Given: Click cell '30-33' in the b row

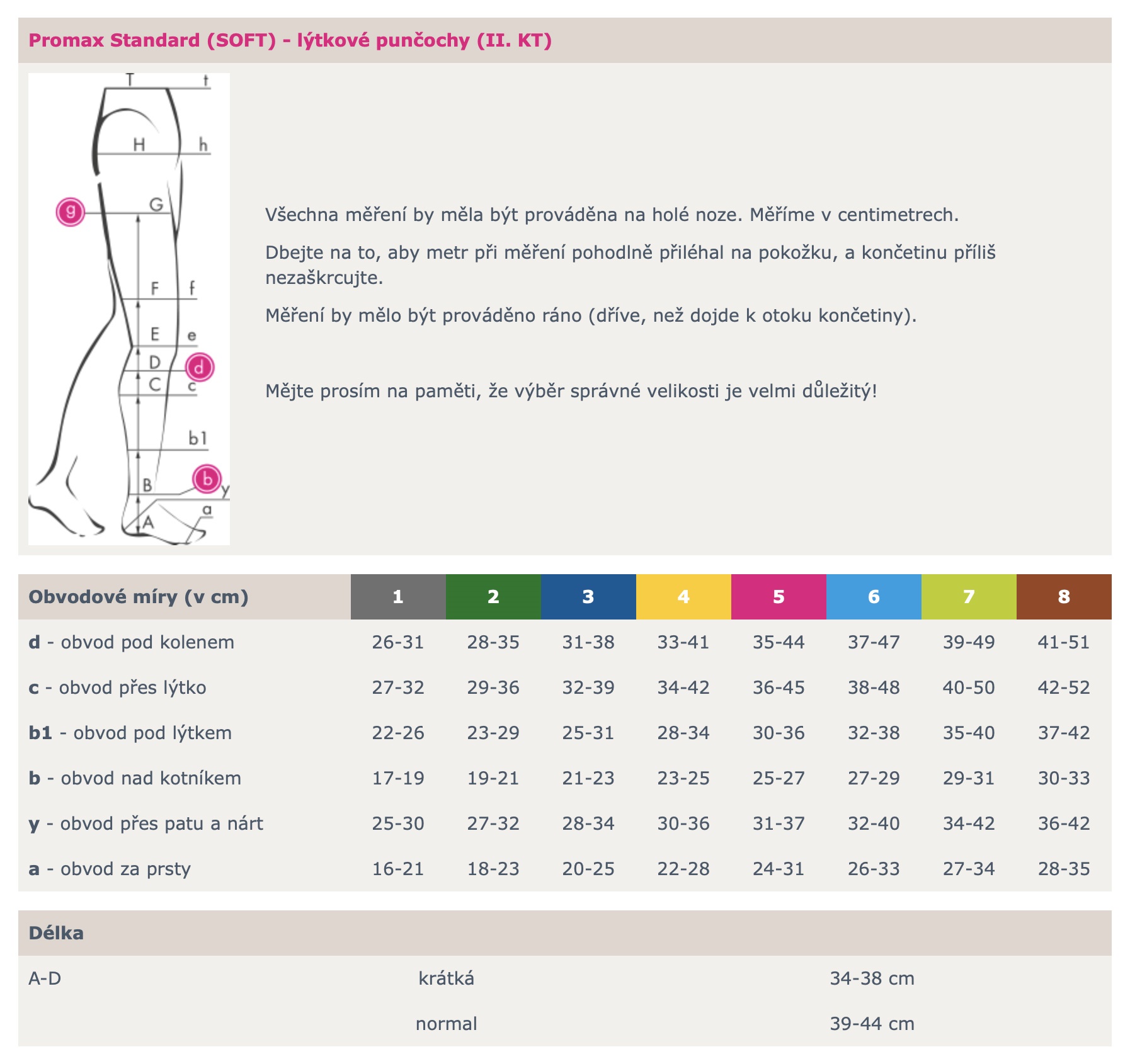Looking at the screenshot, I should point(1064,778).
